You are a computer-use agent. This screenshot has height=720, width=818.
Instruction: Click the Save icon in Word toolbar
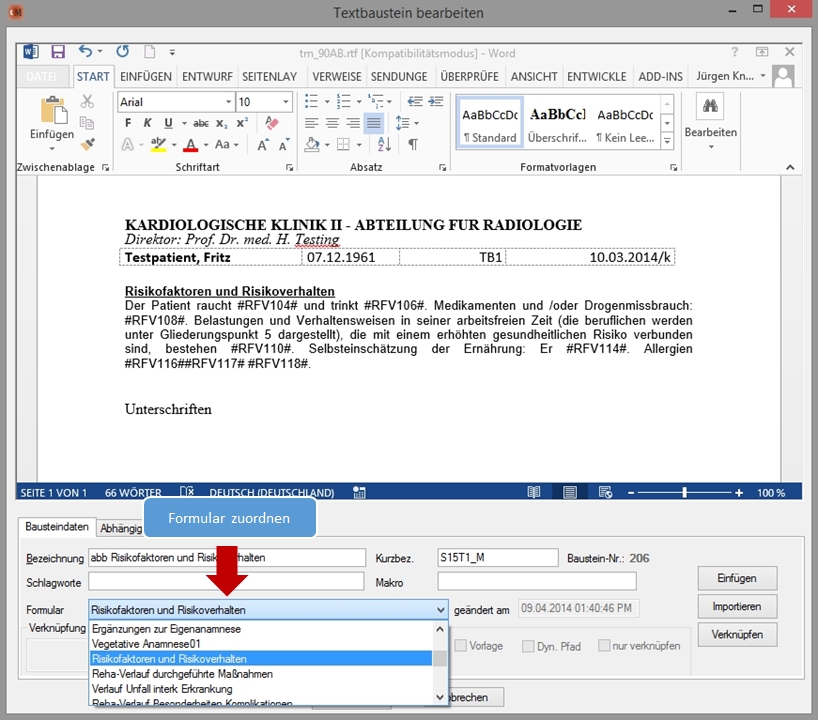[x=57, y=52]
